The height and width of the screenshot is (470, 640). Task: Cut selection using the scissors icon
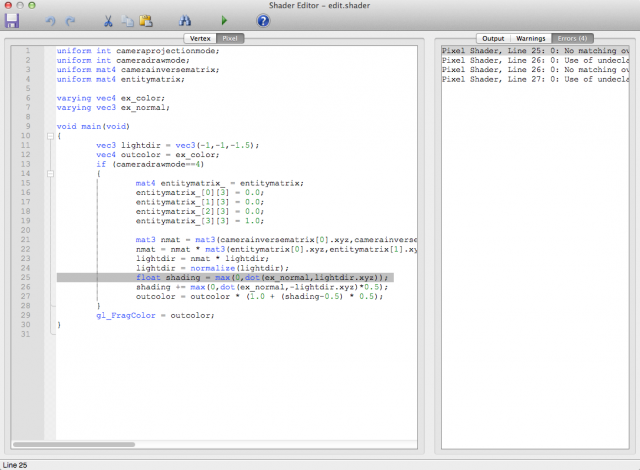(x=107, y=19)
